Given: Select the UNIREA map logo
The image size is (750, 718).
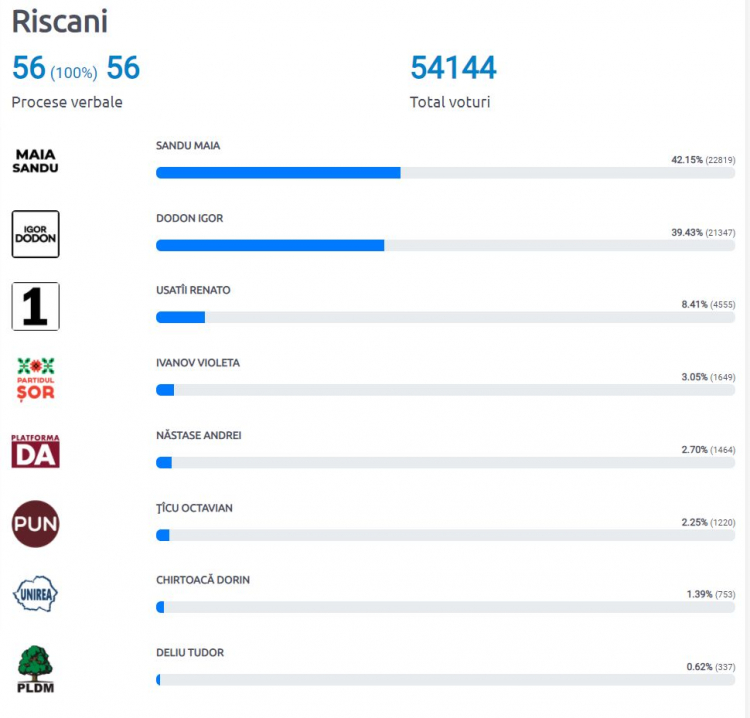Looking at the screenshot, I should (35, 594).
